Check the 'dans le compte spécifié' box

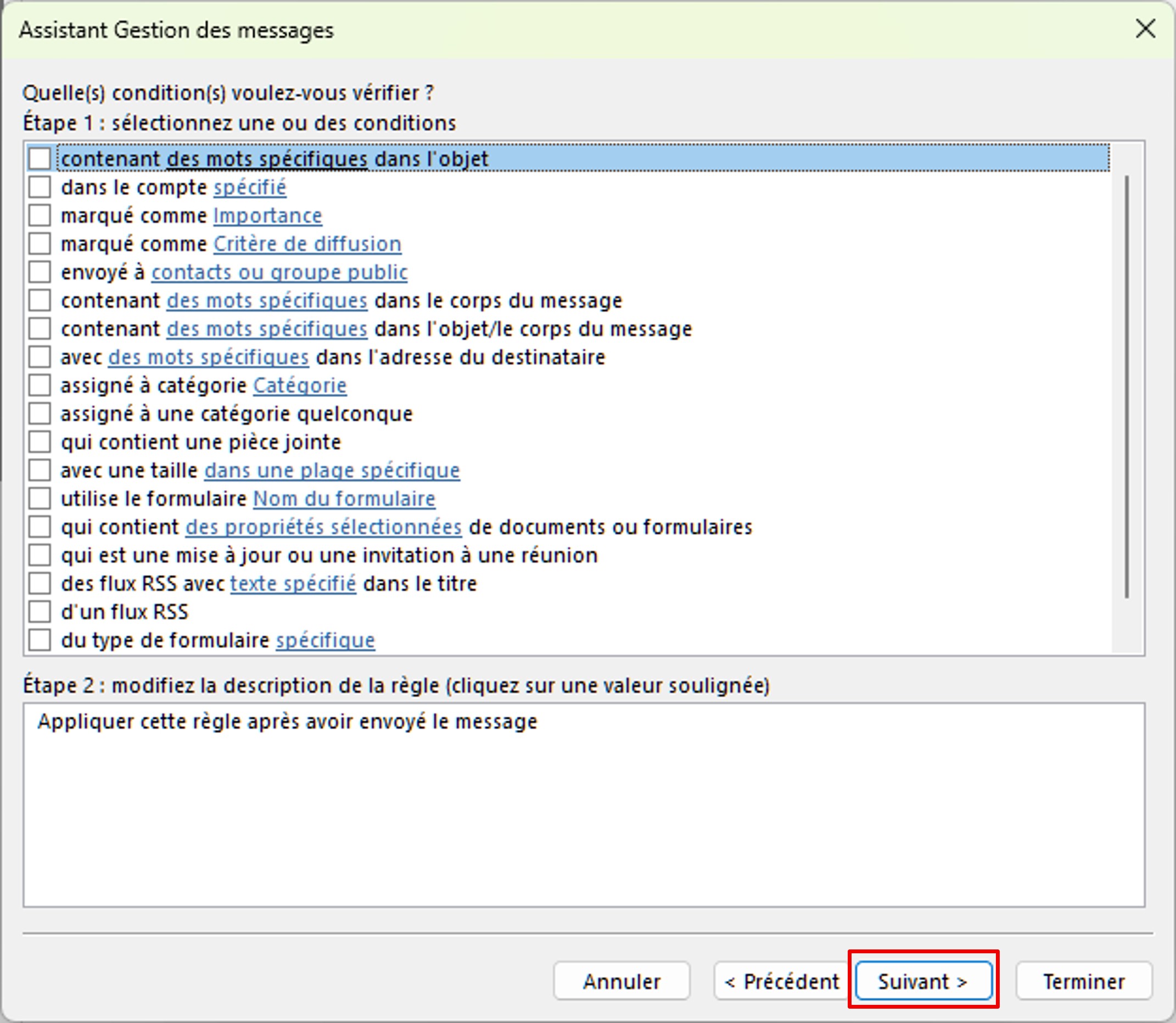(40, 187)
